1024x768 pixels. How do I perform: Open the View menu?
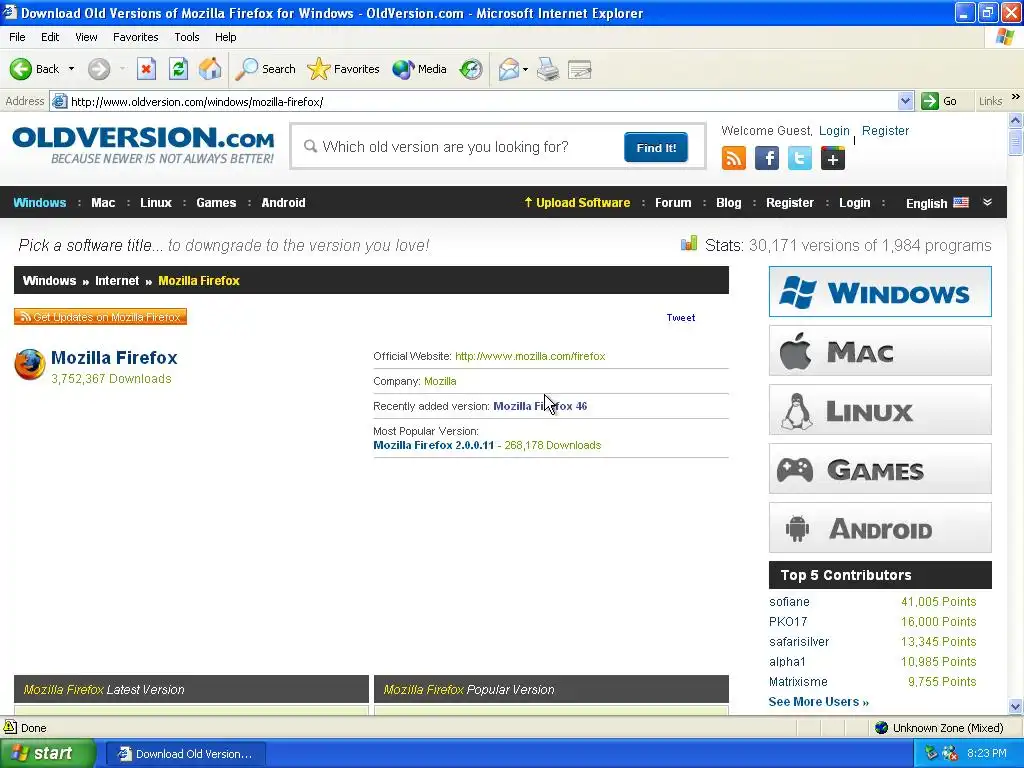(x=86, y=37)
